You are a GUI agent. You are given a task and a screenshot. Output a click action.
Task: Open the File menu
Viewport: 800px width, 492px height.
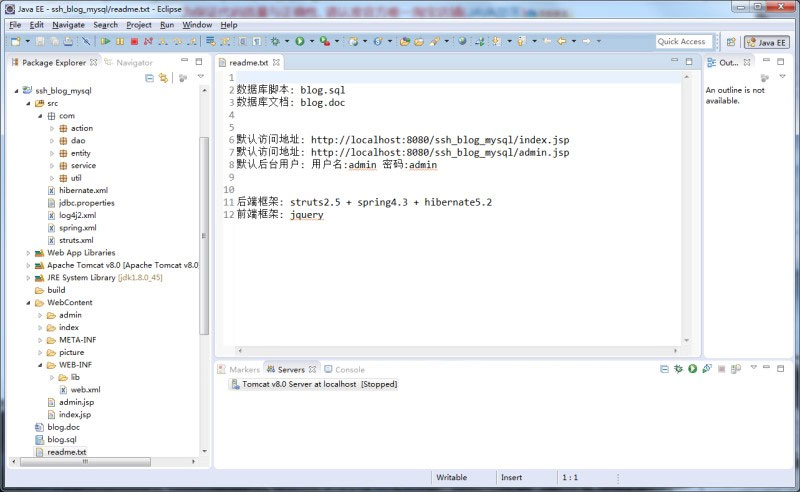point(15,24)
